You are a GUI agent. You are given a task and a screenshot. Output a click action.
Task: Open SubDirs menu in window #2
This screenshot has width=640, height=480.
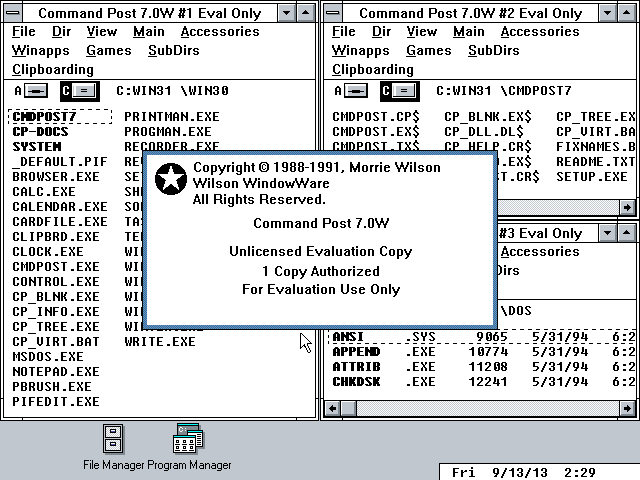click(493, 51)
